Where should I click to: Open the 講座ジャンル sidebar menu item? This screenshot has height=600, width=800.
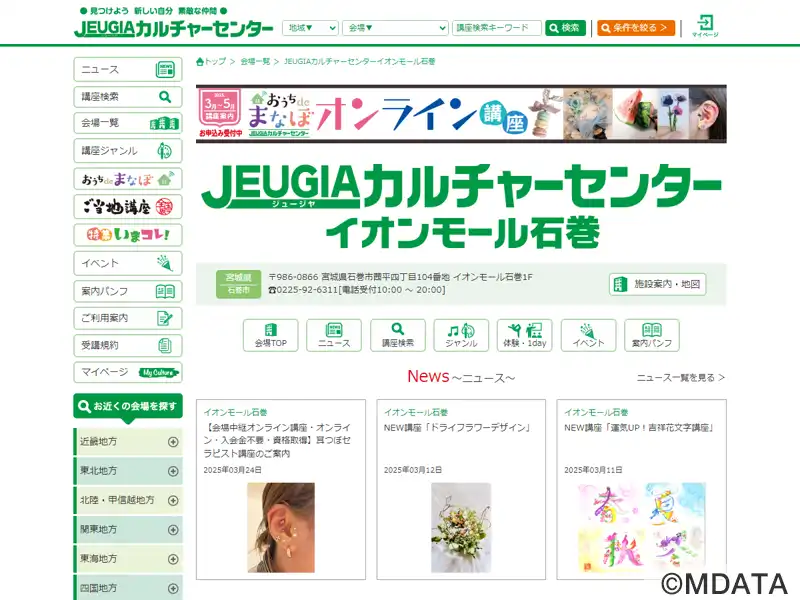pyautogui.click(x=128, y=151)
